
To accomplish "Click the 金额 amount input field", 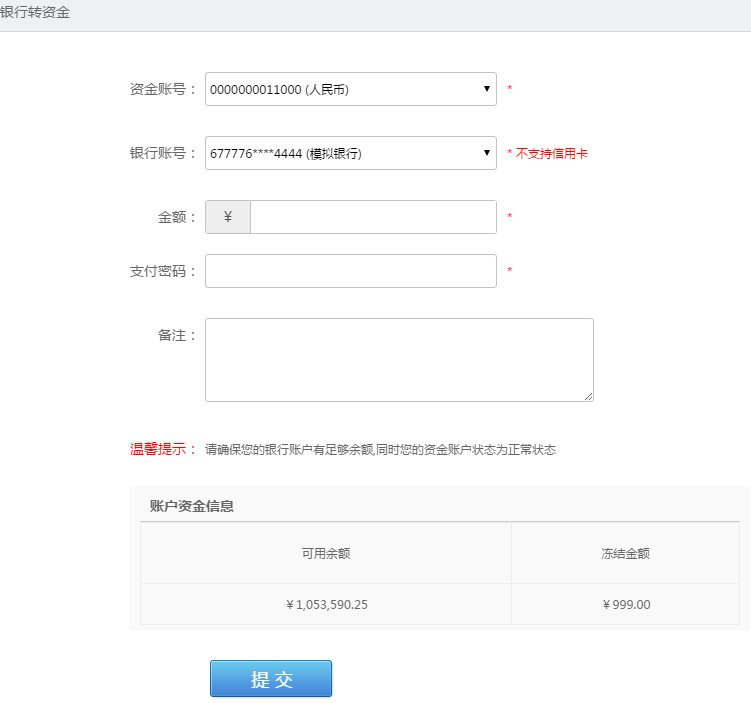I will point(373,217).
